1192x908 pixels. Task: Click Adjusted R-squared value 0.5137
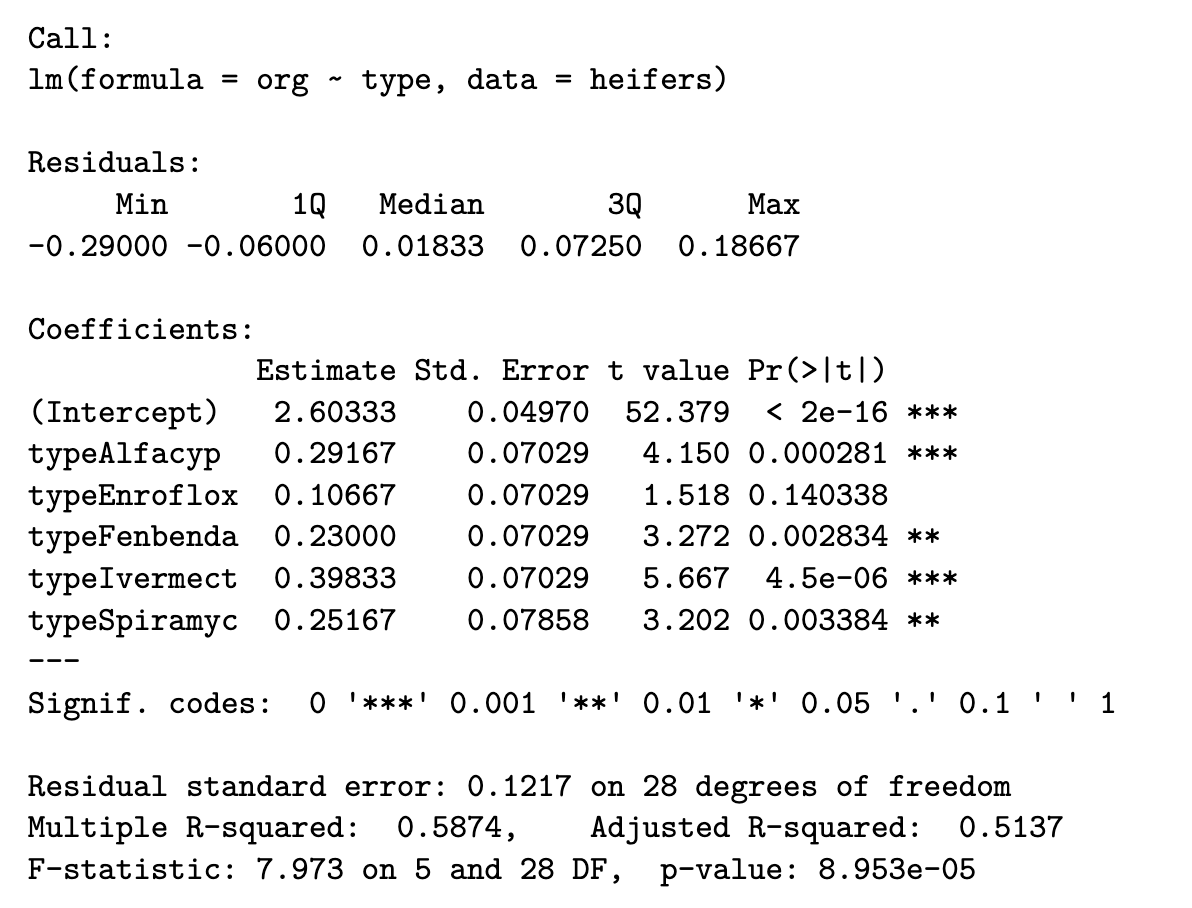(x=1010, y=829)
